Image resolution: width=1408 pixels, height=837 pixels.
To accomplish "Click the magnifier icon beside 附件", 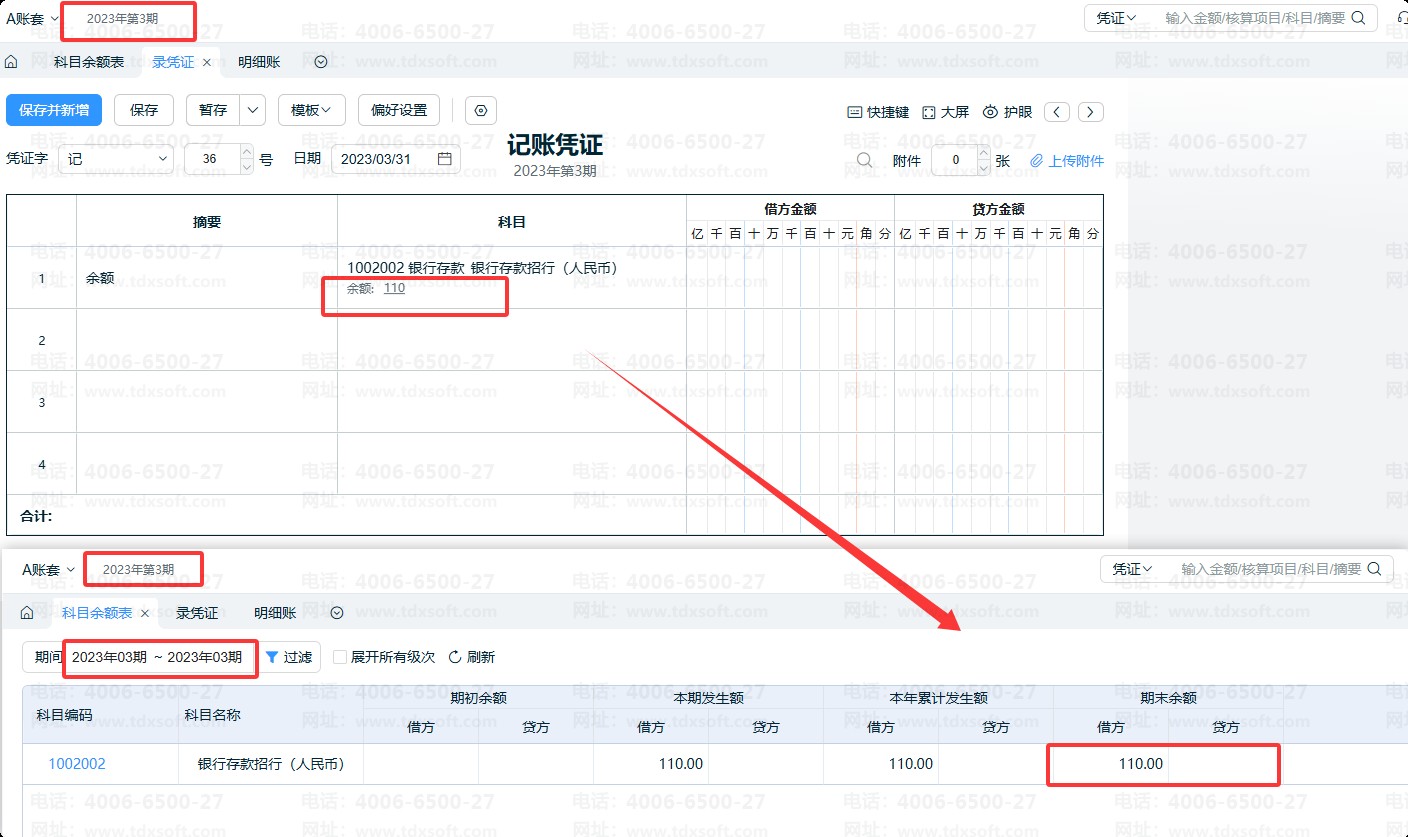I will pos(864,160).
